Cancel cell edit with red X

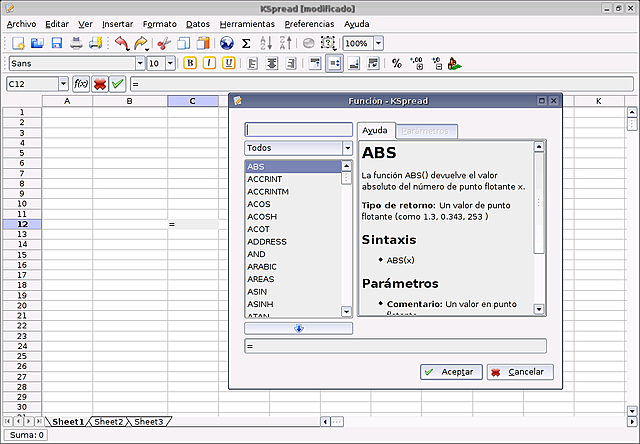click(100, 84)
